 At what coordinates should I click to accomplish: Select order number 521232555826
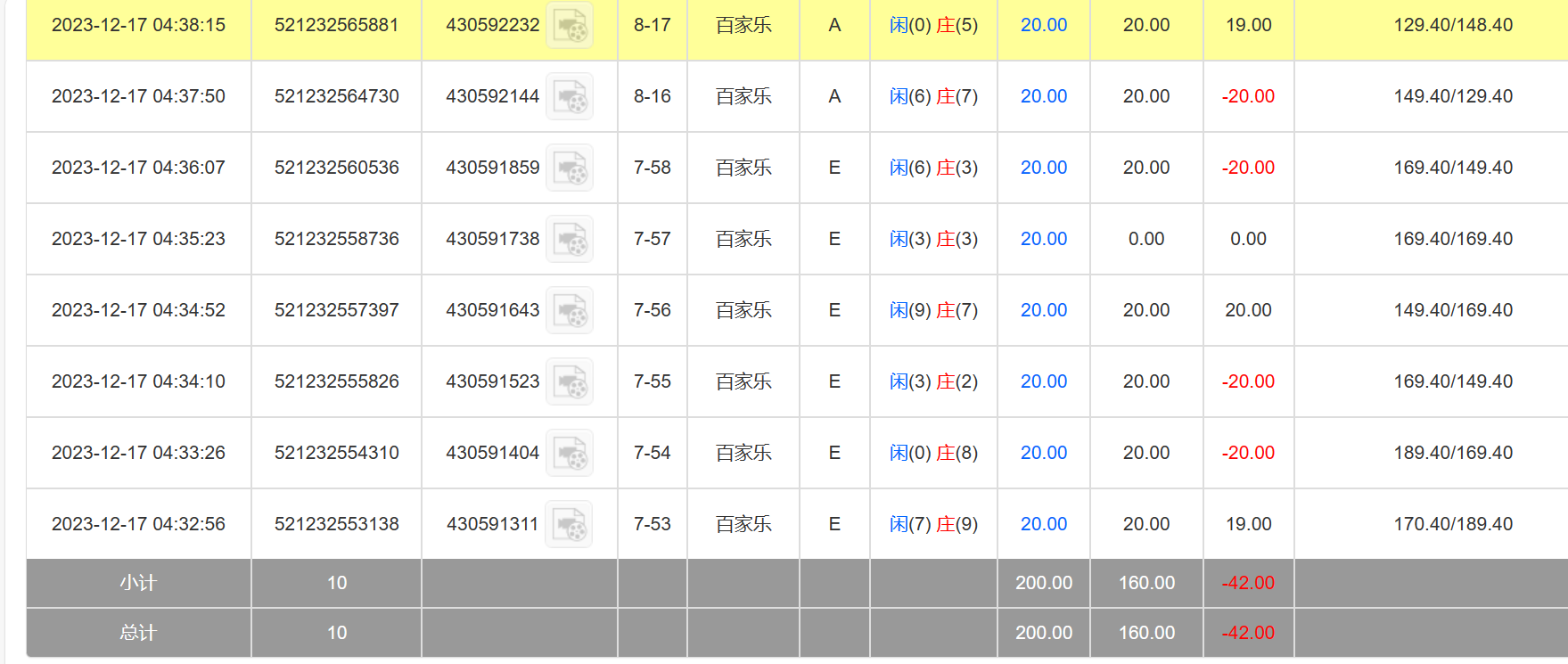pyautogui.click(x=337, y=381)
